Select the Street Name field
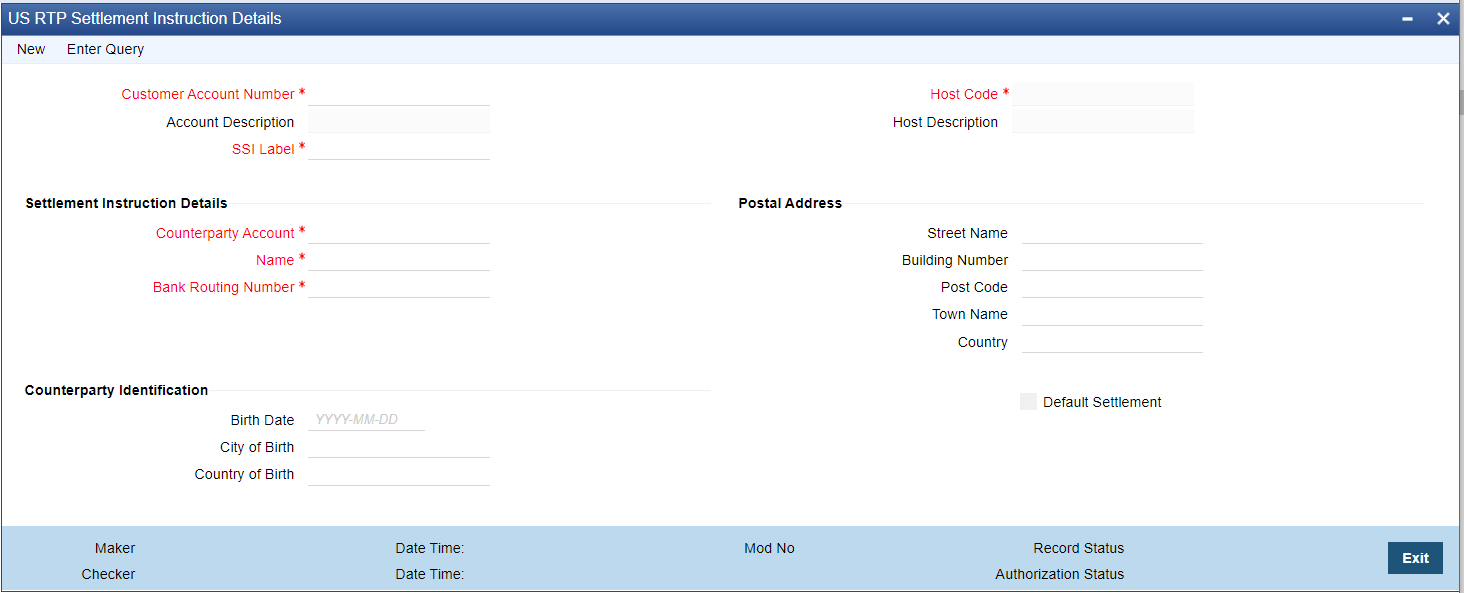Screen dimensions: 1464x593 [1112, 233]
